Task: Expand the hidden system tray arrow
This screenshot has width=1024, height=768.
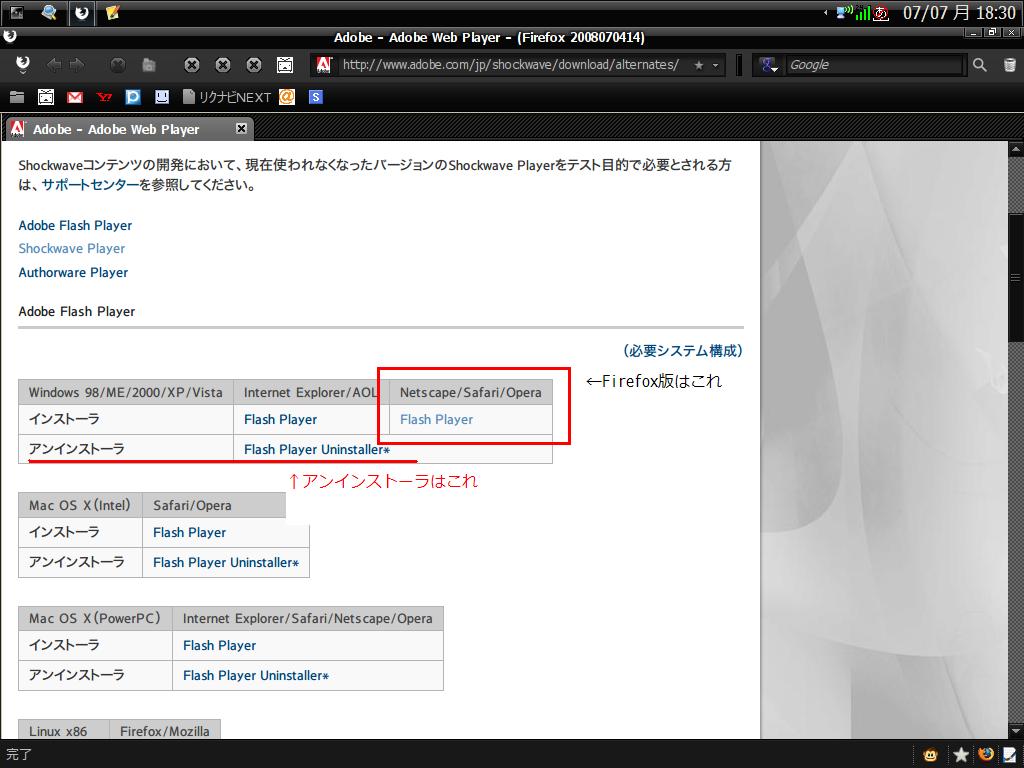Action: 825,12
